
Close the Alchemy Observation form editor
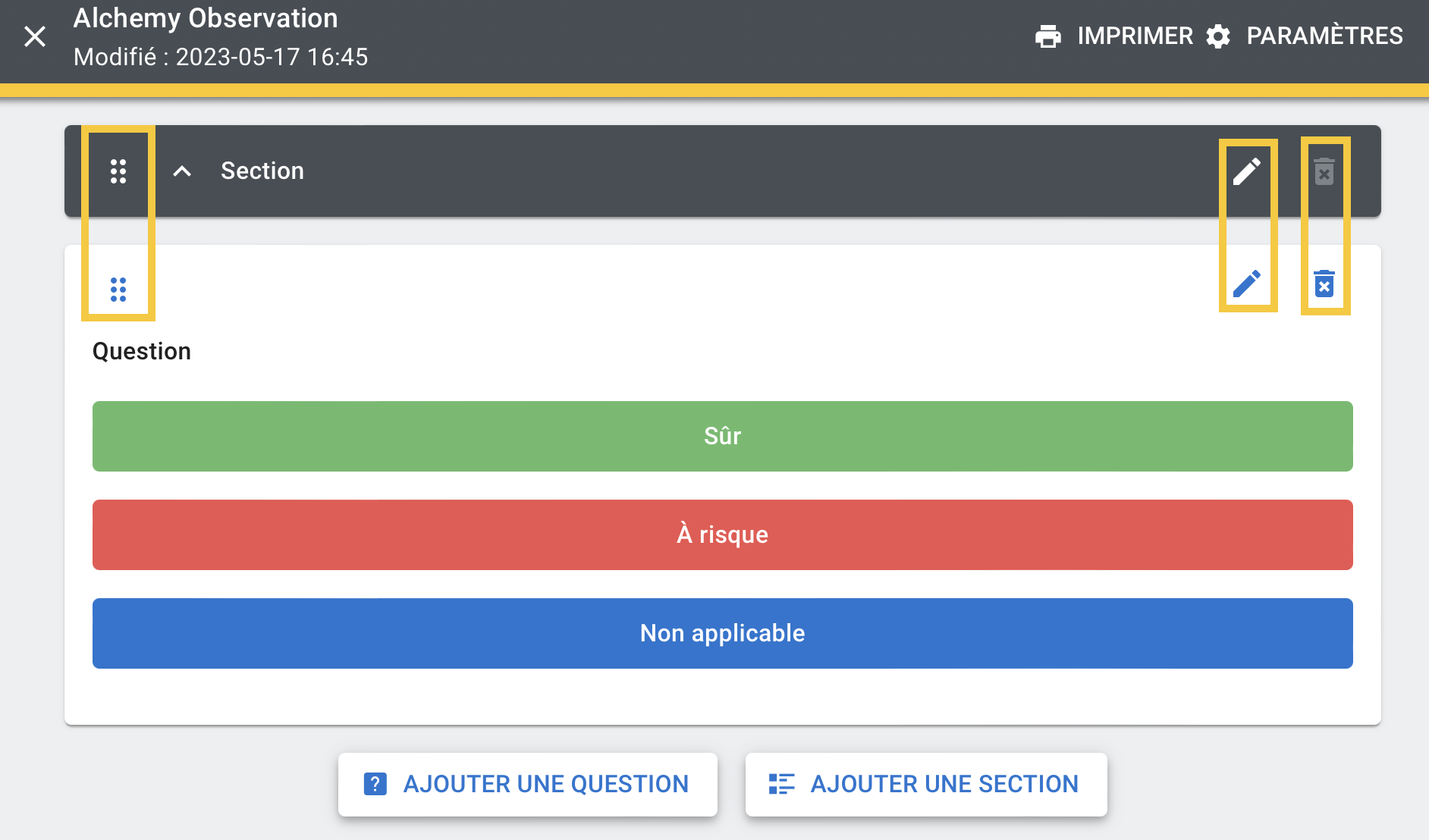click(35, 36)
